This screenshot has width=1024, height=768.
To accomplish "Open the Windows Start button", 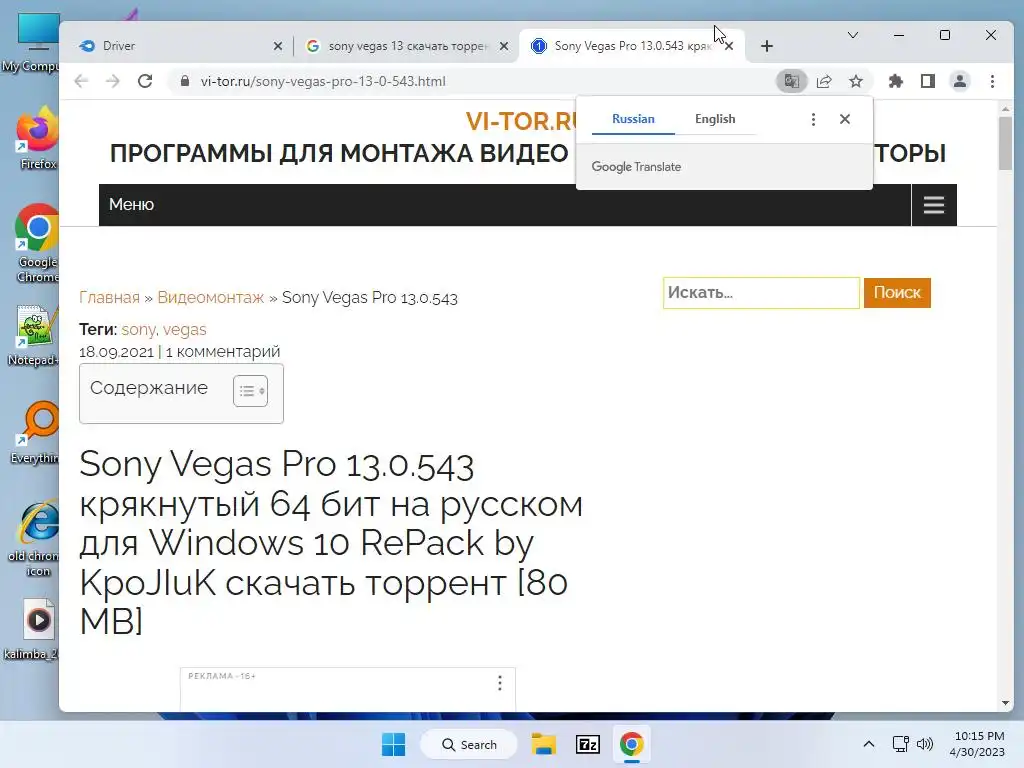I will [393, 744].
